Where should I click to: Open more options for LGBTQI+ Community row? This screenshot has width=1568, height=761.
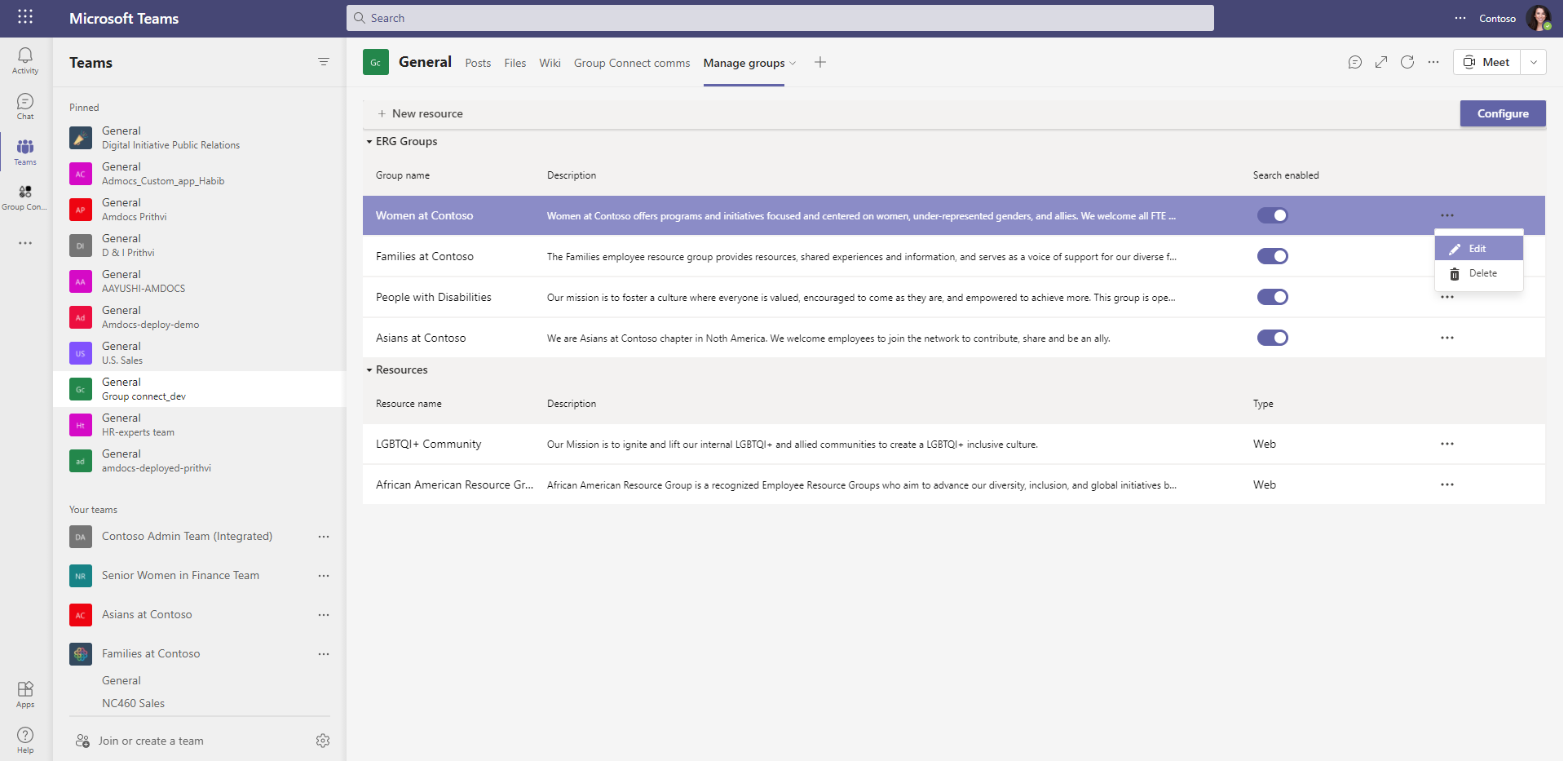click(x=1447, y=444)
